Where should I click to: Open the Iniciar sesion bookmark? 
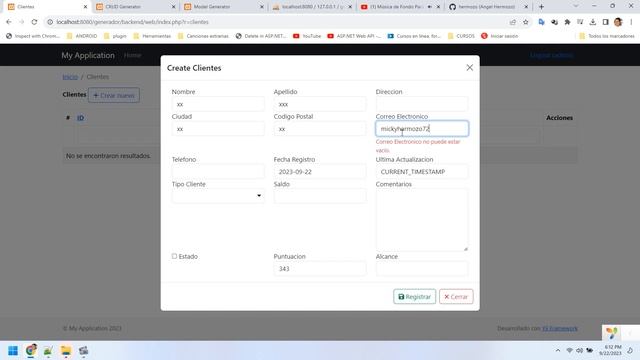point(500,36)
